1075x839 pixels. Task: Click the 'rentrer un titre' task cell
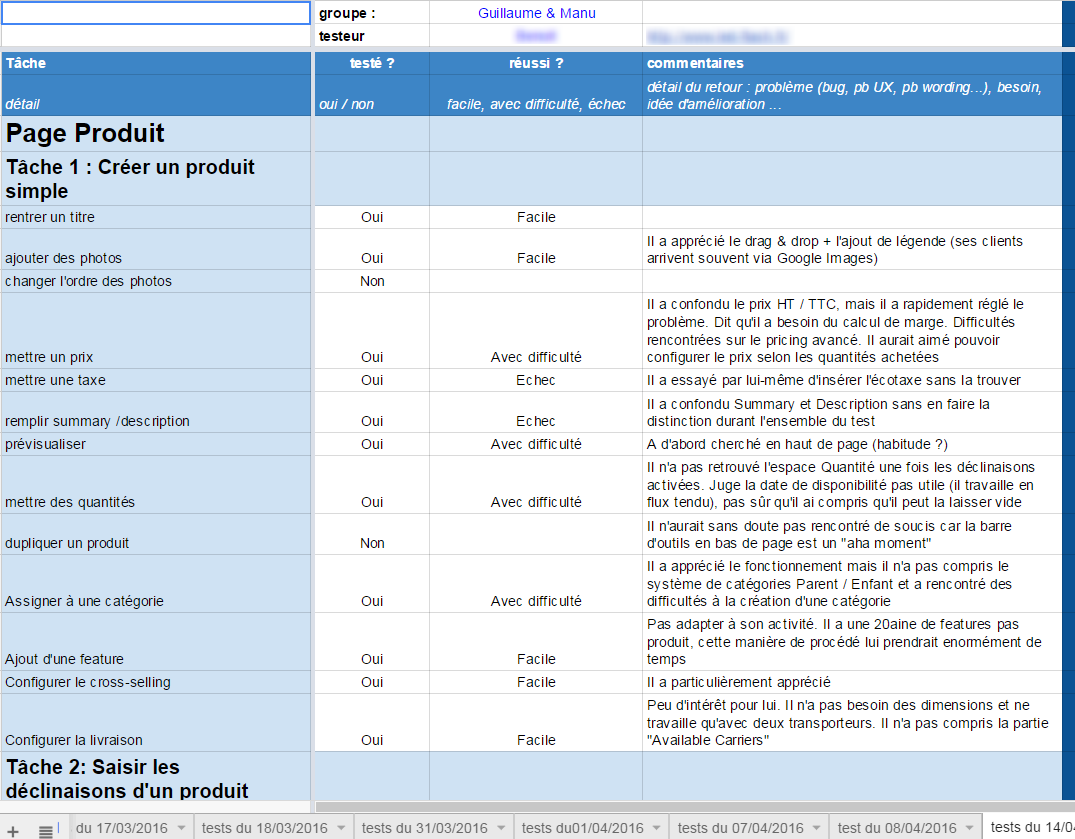click(x=156, y=217)
